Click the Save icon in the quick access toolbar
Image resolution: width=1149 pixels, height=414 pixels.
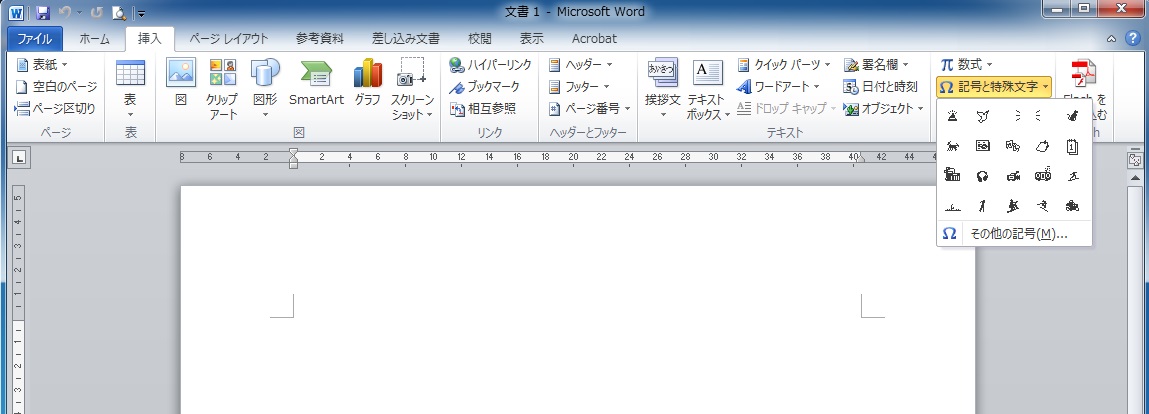pyautogui.click(x=42, y=13)
